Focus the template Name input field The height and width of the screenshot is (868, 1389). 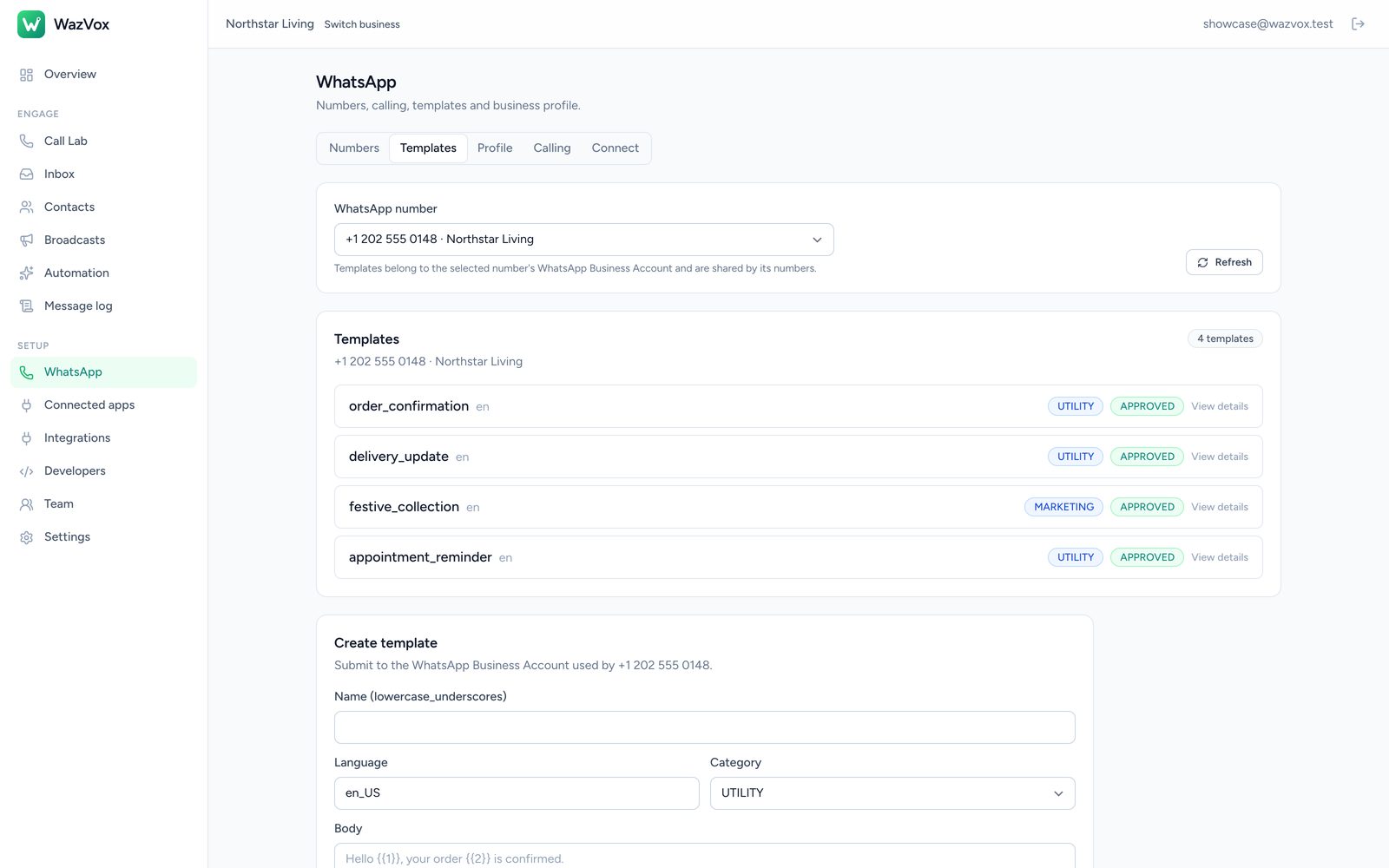[705, 727]
